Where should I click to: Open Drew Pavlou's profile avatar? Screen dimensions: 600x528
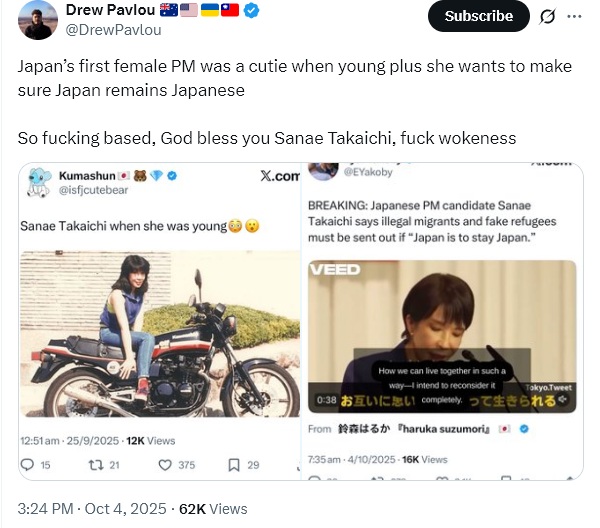[38, 19]
